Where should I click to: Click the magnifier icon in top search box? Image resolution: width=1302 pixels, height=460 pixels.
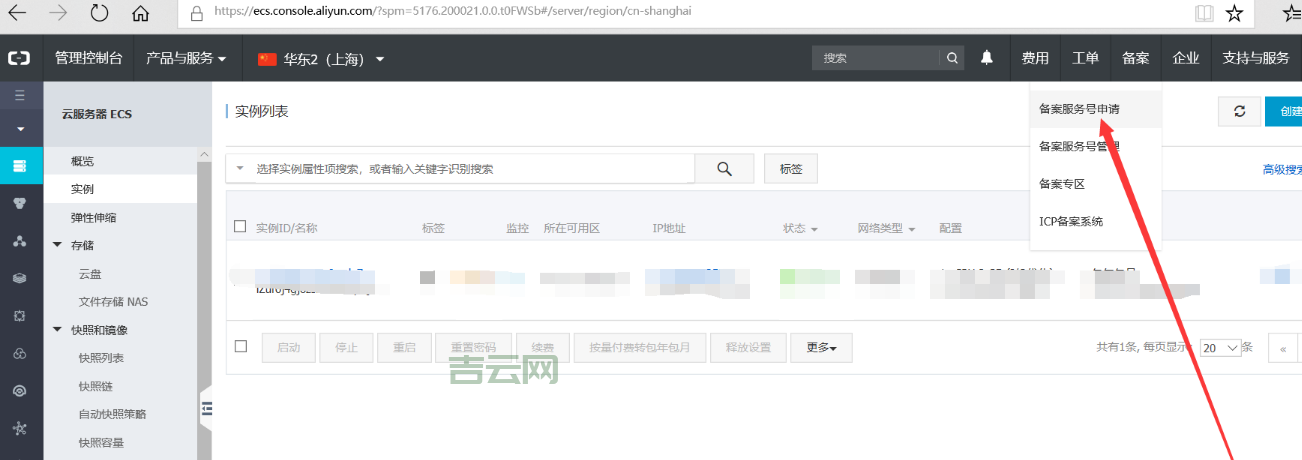pyautogui.click(x=952, y=58)
